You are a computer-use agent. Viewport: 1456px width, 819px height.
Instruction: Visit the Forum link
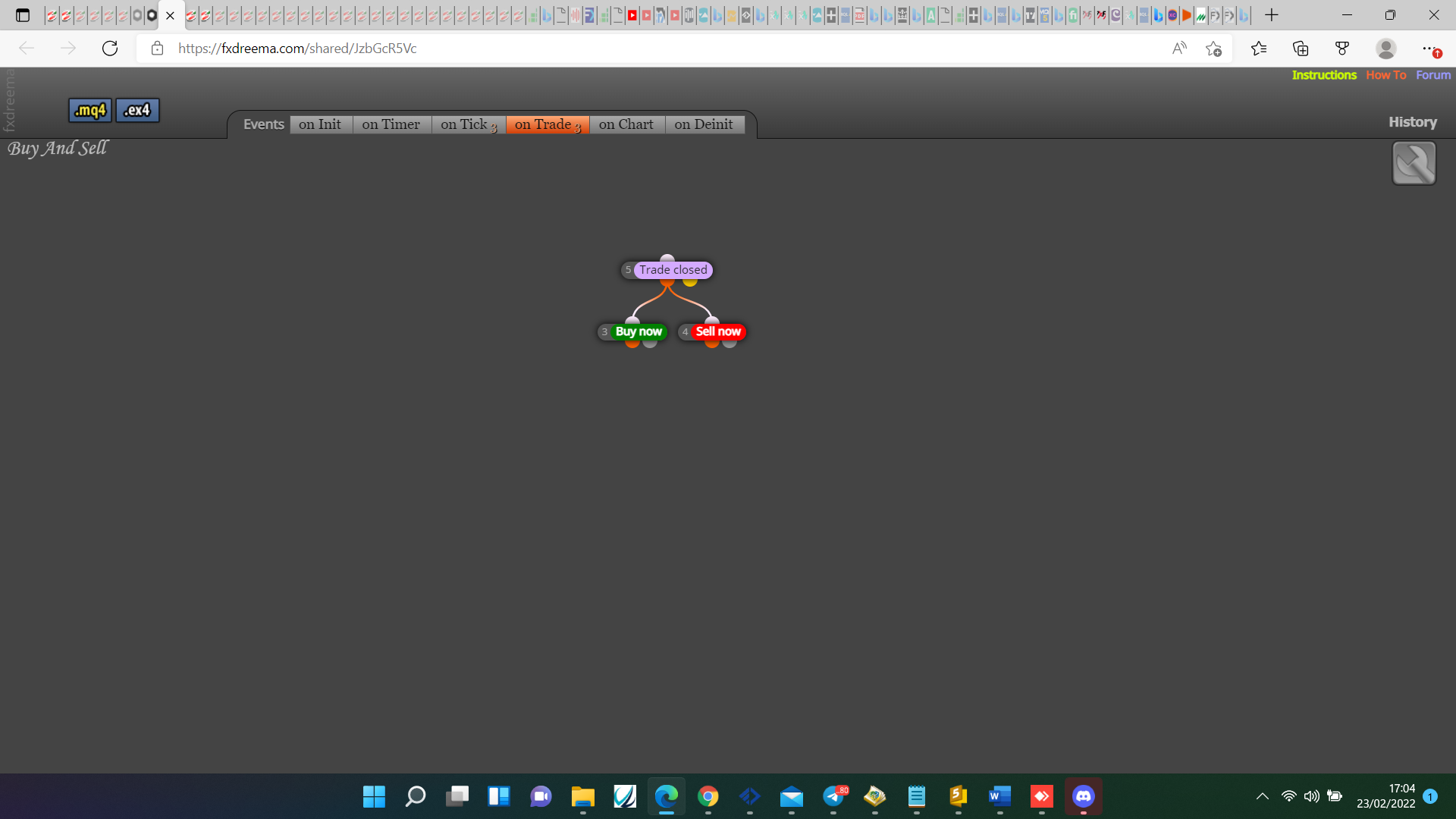click(x=1433, y=75)
